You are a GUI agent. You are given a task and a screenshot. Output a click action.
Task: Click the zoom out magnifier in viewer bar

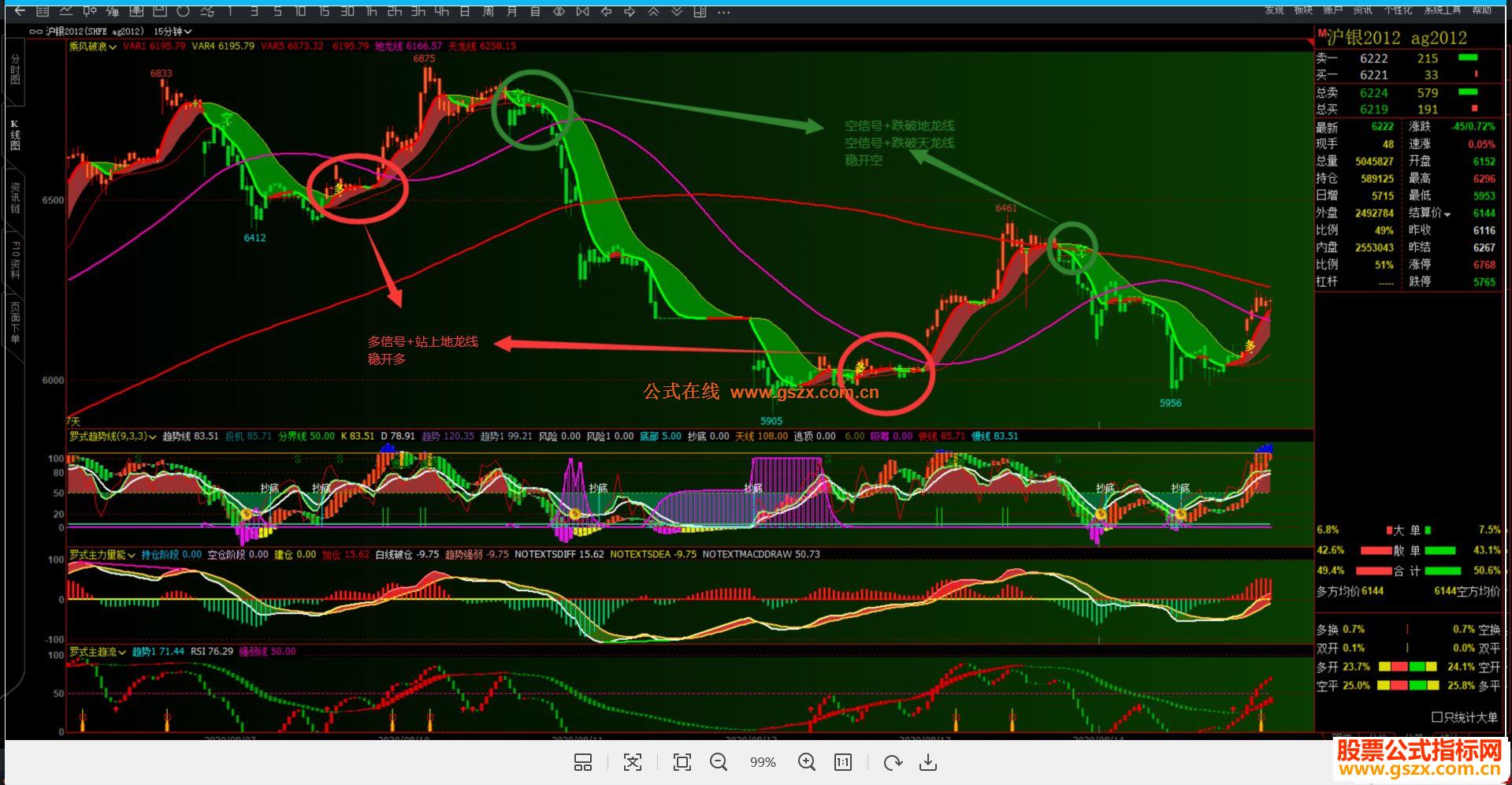(x=718, y=762)
